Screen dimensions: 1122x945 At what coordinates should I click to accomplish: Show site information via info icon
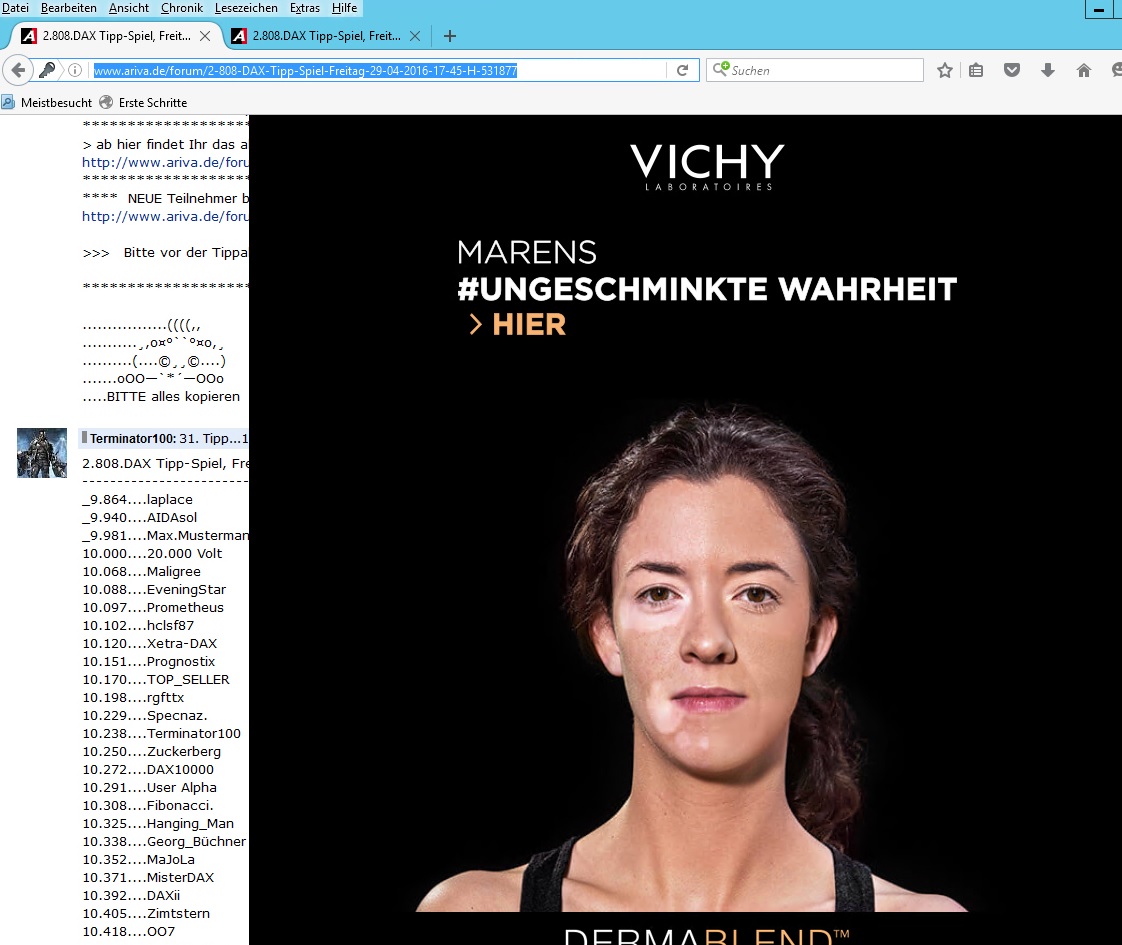[74, 70]
